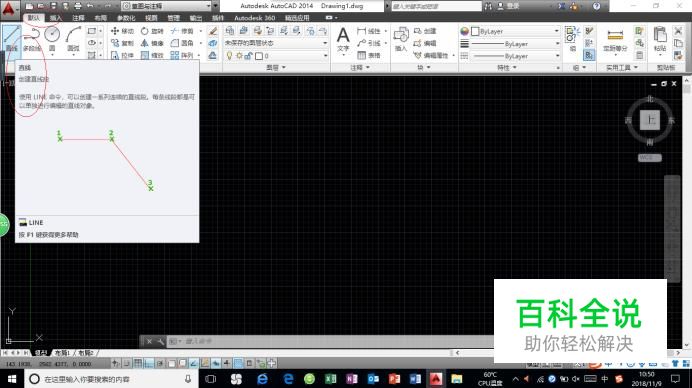Toggle the layer freeze sun icon

pos(239,56)
